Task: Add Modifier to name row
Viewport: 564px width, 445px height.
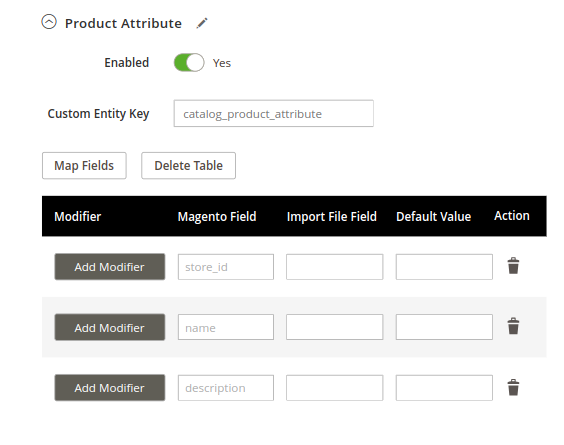Action: click(110, 327)
